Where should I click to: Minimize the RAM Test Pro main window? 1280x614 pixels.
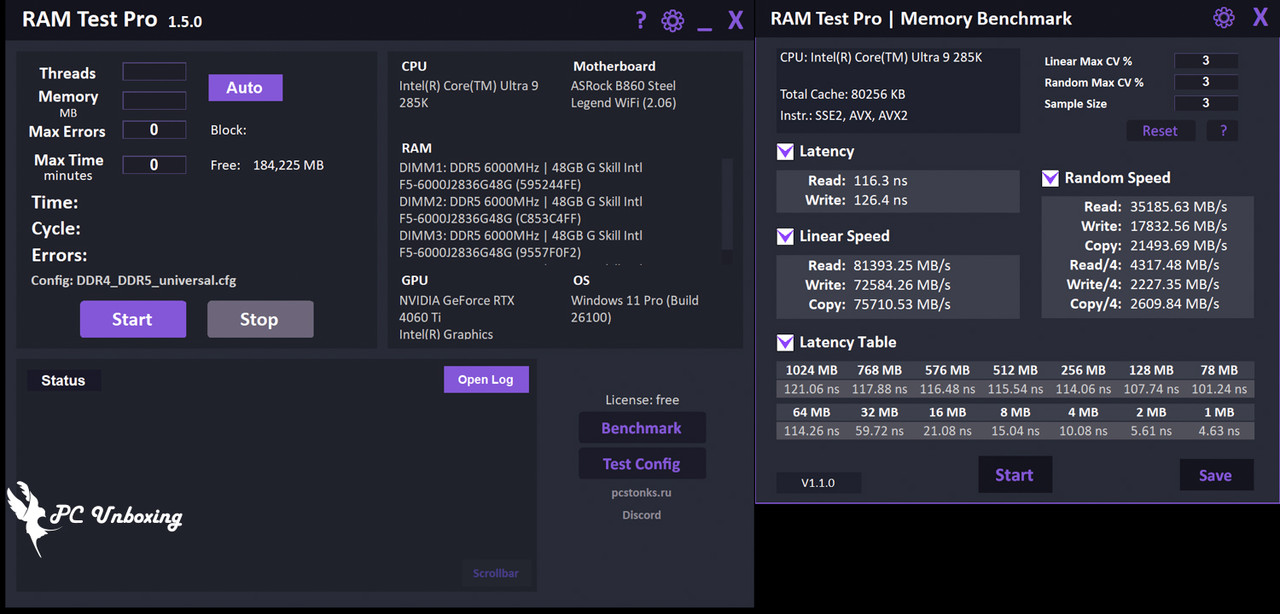click(705, 28)
